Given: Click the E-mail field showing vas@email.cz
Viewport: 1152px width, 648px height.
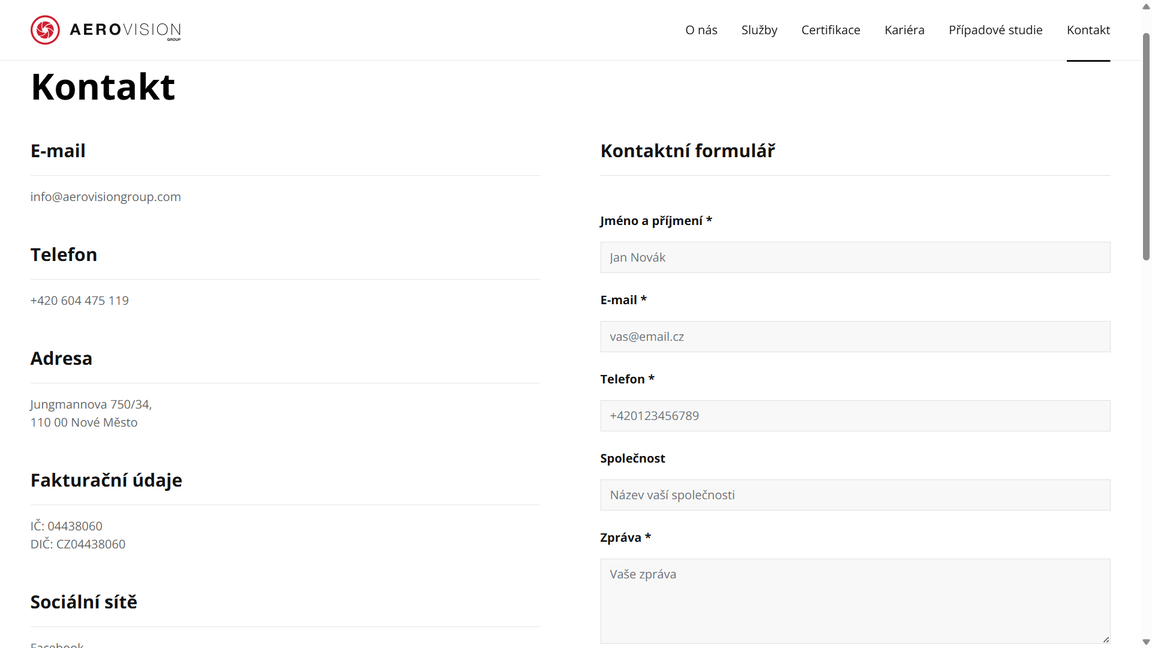Looking at the screenshot, I should [x=855, y=336].
